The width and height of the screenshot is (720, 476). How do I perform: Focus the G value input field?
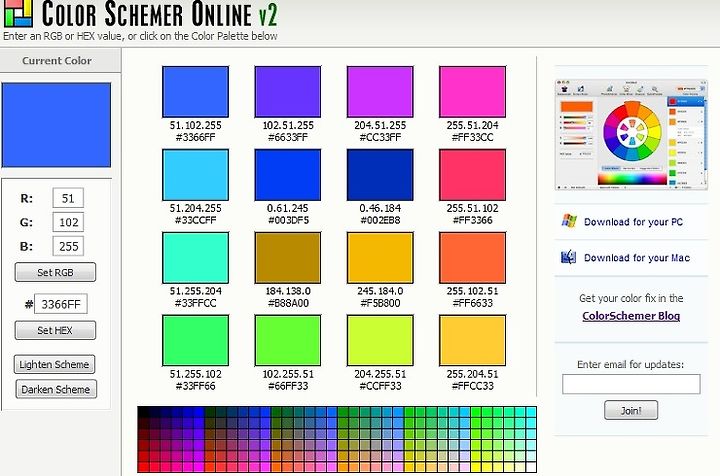pyautogui.click(x=68, y=222)
